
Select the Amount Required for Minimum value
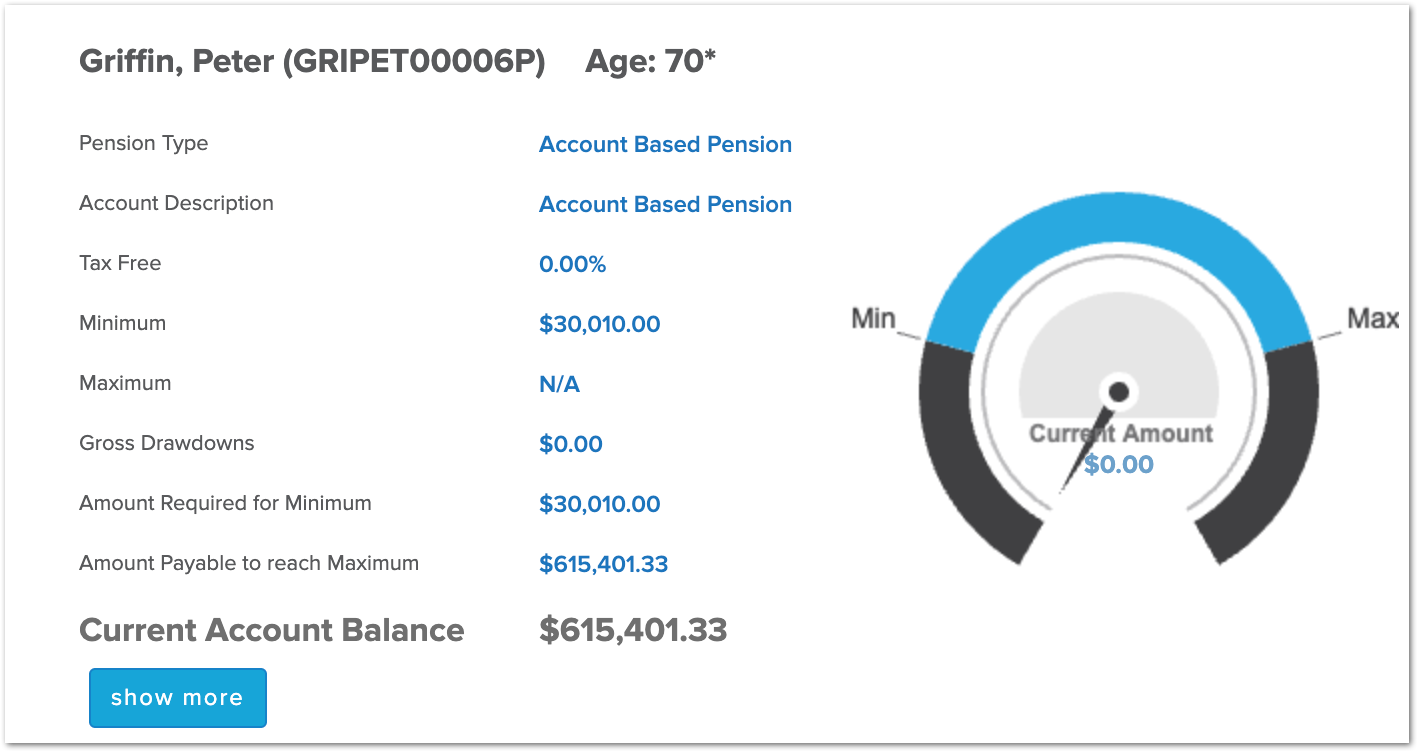pos(600,504)
